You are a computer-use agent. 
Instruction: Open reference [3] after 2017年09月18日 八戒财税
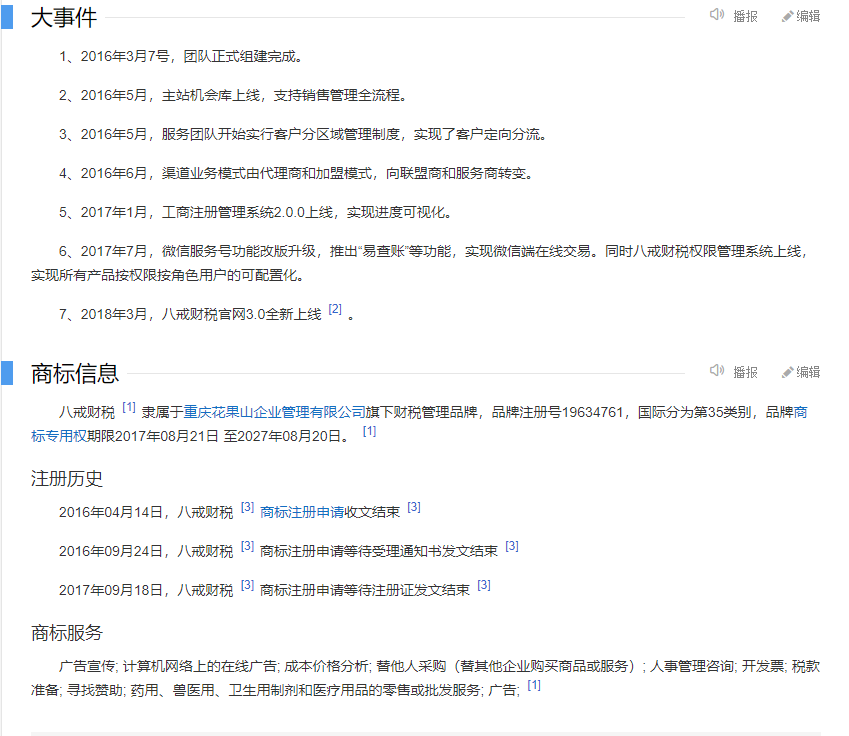click(247, 585)
